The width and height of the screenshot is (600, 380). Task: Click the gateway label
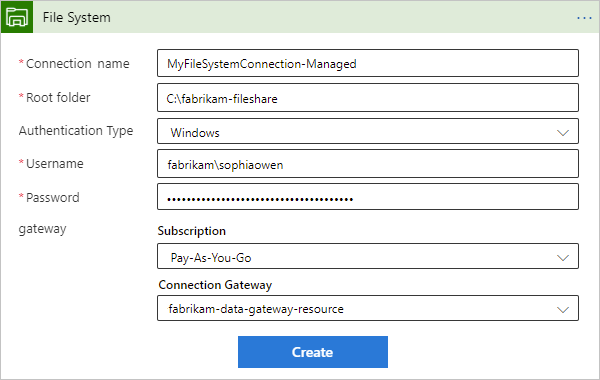tap(42, 229)
